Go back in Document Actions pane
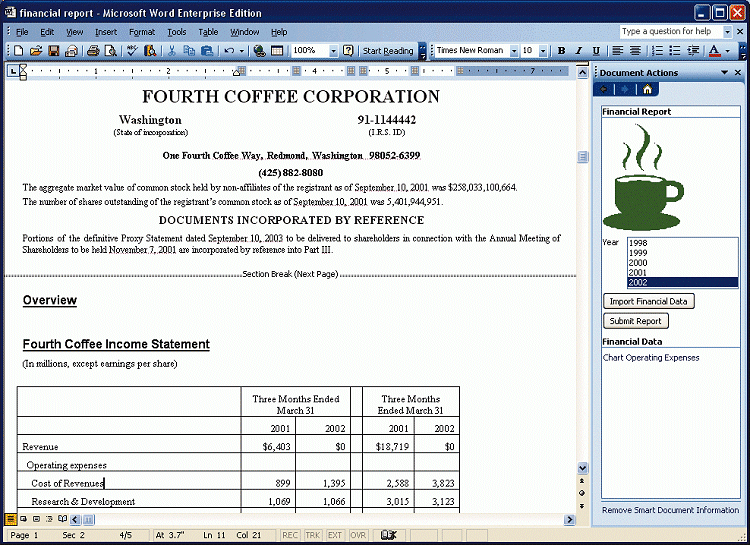The height and width of the screenshot is (545, 750). [604, 89]
